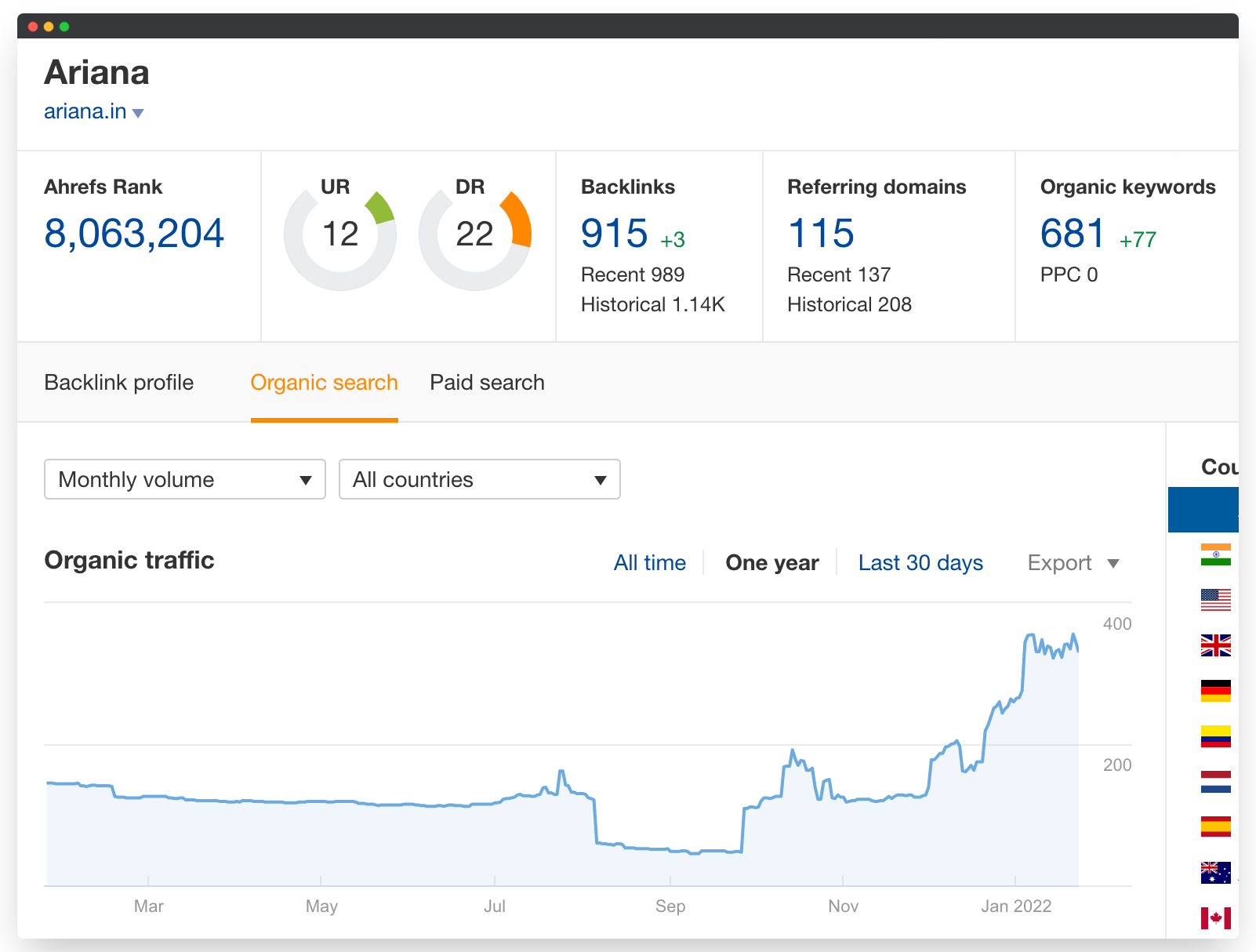Click the Recent 989 backlinks text
The width and height of the screenshot is (1256, 952).
tap(633, 274)
